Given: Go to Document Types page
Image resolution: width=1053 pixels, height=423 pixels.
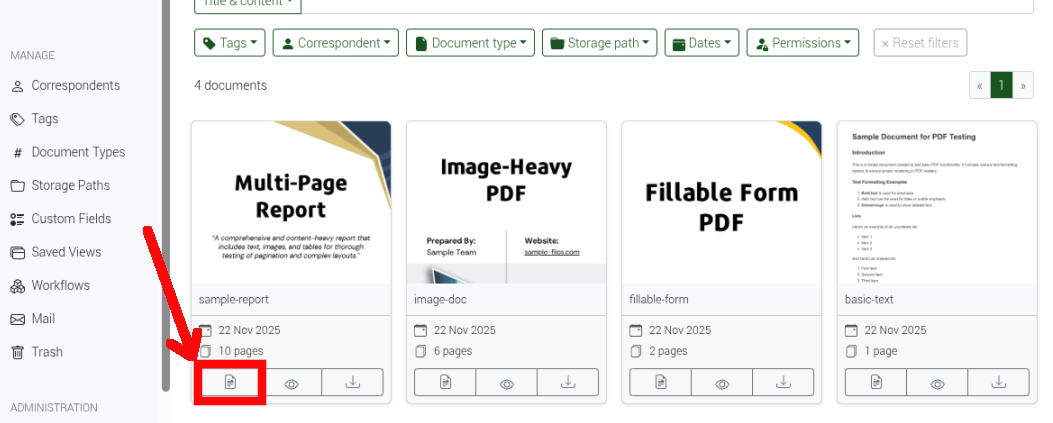Looking at the screenshot, I should [68, 152].
